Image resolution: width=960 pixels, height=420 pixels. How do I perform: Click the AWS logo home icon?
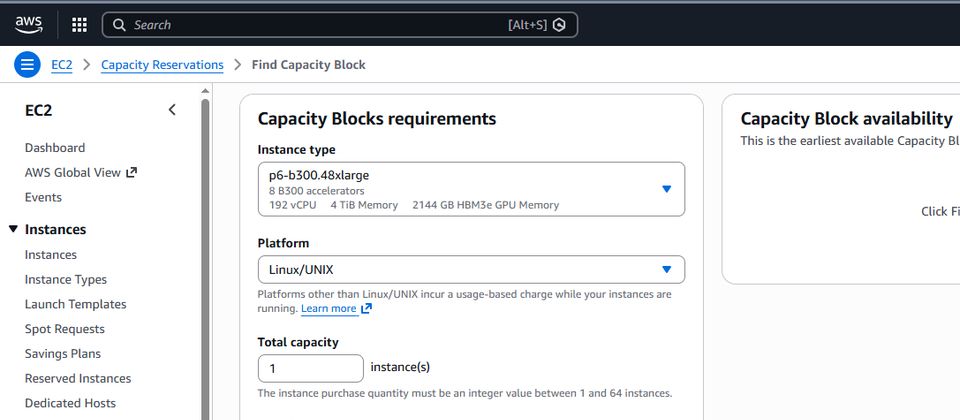pyautogui.click(x=28, y=25)
